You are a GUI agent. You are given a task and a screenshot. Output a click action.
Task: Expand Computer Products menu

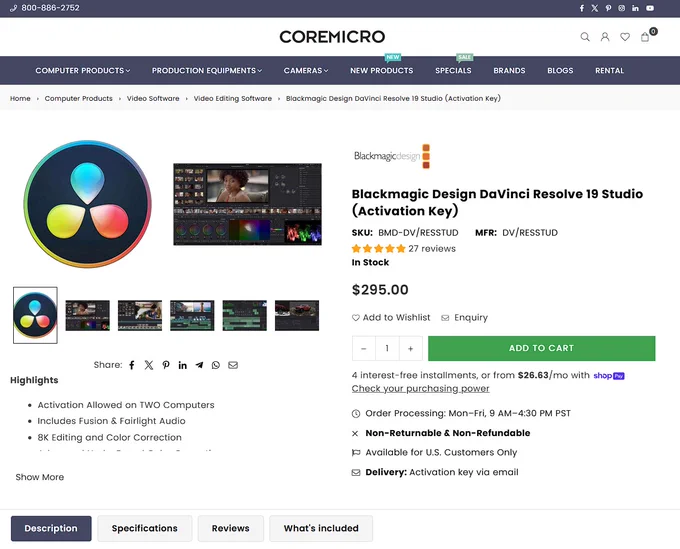coord(83,70)
